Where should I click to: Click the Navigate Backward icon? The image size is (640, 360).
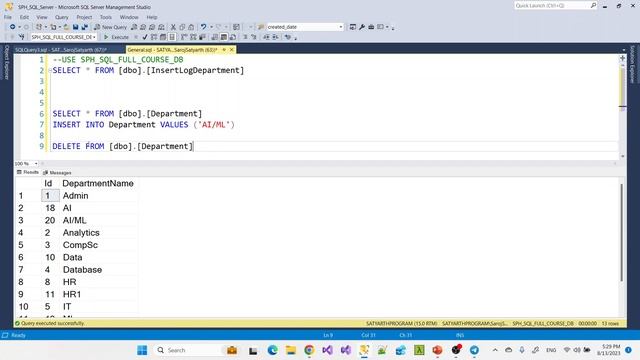pos(13,27)
